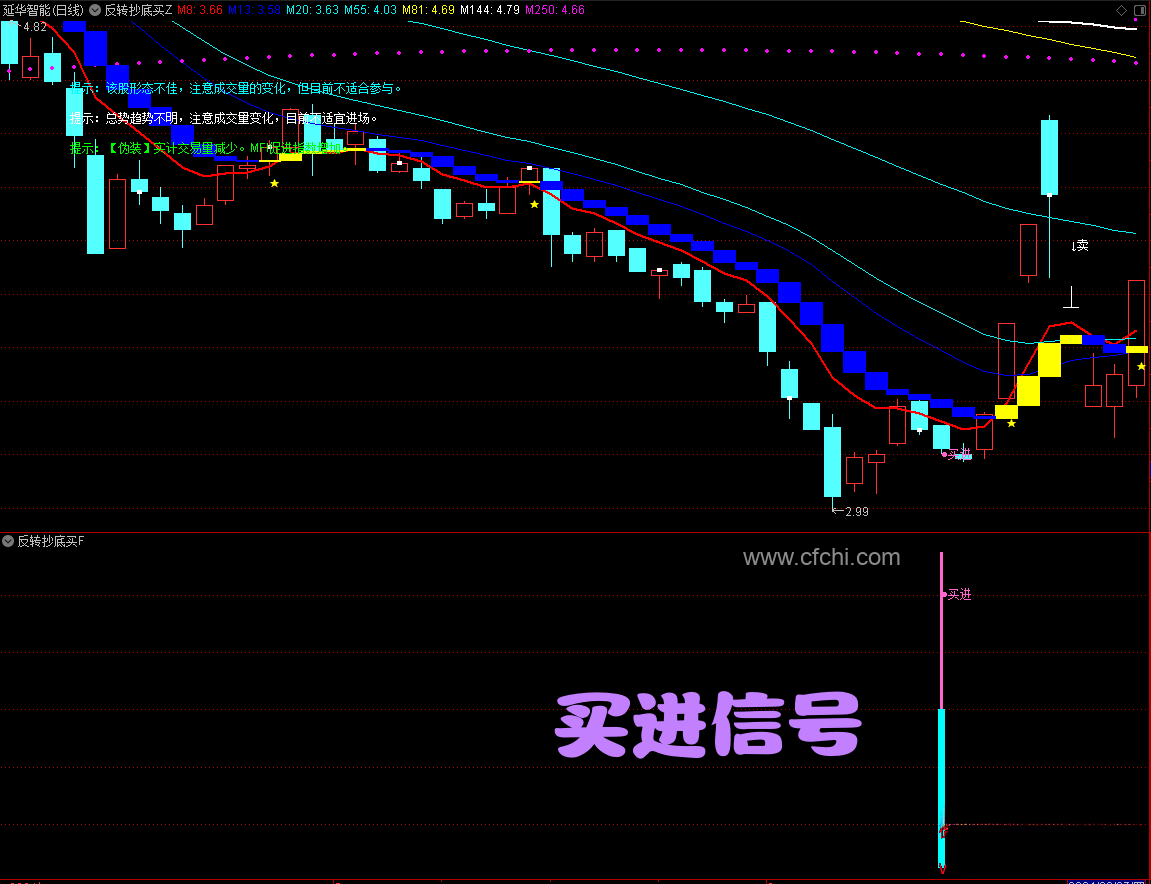Select the white M144: 4.79 label
The height and width of the screenshot is (884, 1151).
pyautogui.click(x=490, y=10)
